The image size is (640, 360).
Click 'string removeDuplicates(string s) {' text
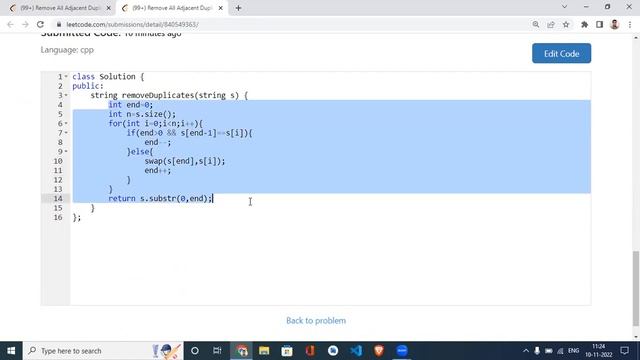click(x=169, y=95)
